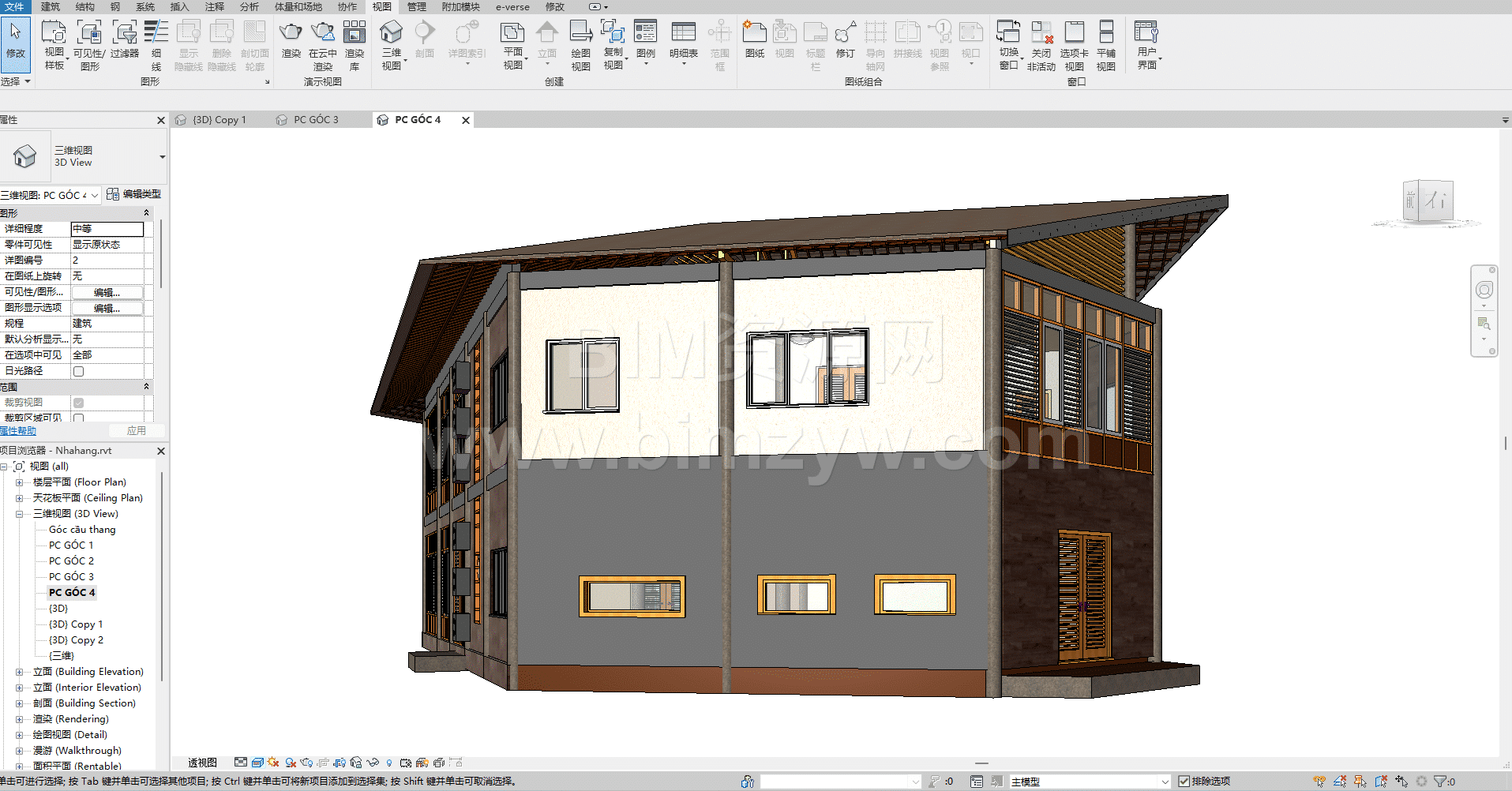The width and height of the screenshot is (1512, 791).
Task: Toggle the 排除选项 exclude options checkbox
Action: pyautogui.click(x=1184, y=782)
